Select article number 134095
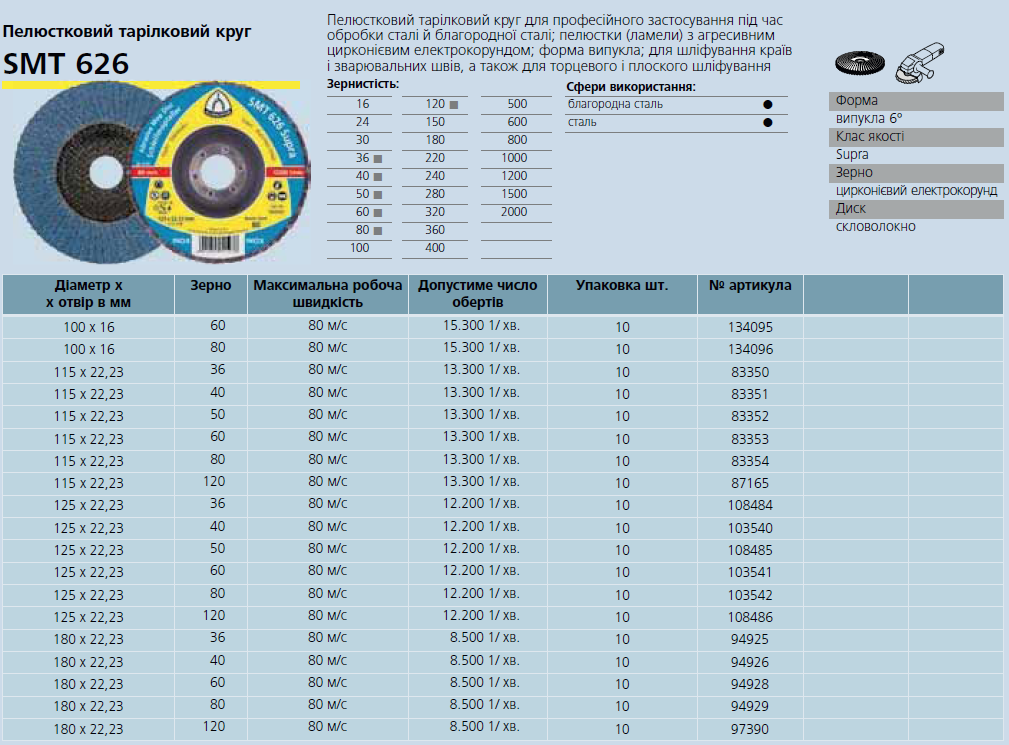Viewport: 1009px width, 745px height. click(750, 327)
